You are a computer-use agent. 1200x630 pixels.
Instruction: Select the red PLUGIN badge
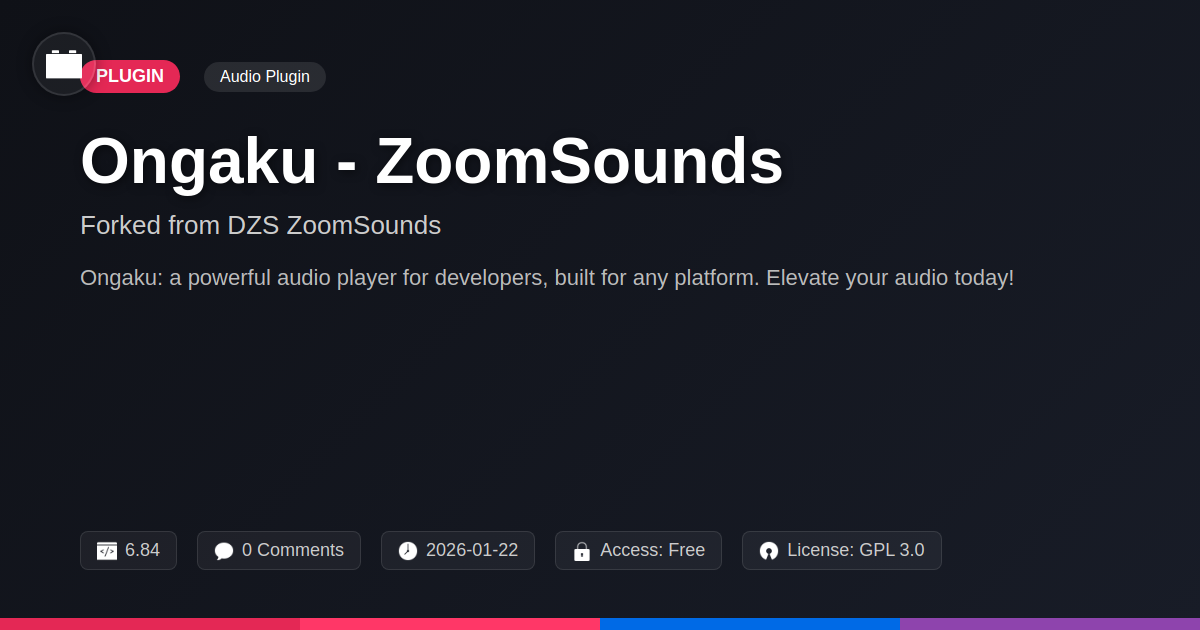click(130, 76)
